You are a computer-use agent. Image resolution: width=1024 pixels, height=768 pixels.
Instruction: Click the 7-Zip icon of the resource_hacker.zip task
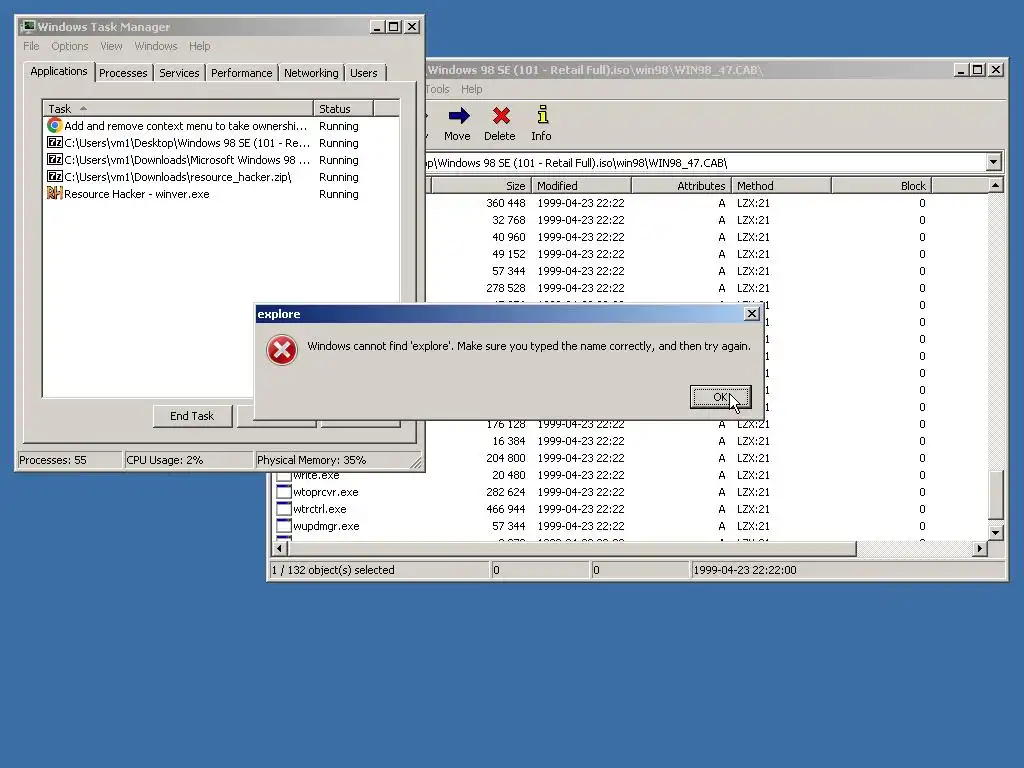point(55,176)
